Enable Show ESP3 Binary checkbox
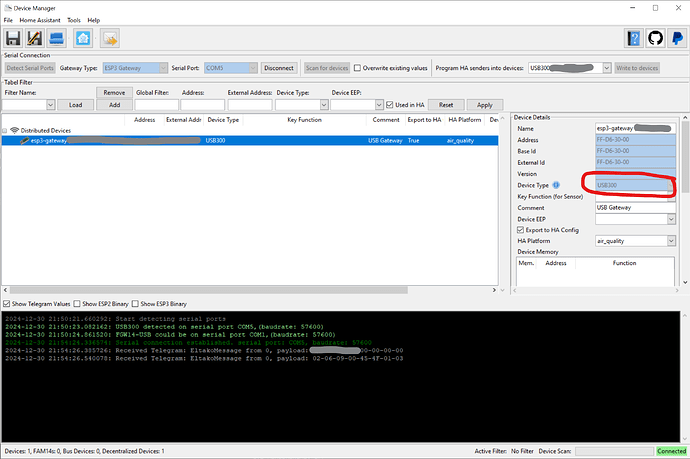 [135, 304]
